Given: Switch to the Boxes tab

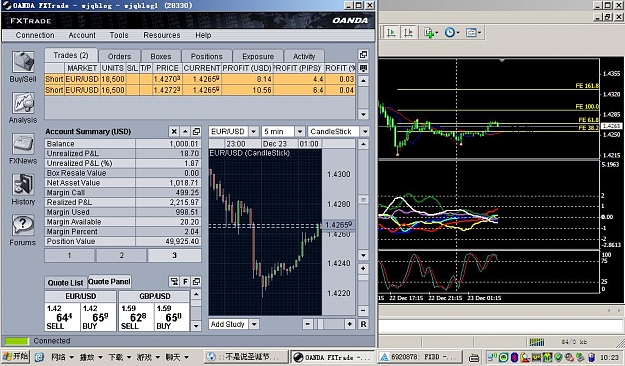Looking at the screenshot, I should (x=161, y=56).
